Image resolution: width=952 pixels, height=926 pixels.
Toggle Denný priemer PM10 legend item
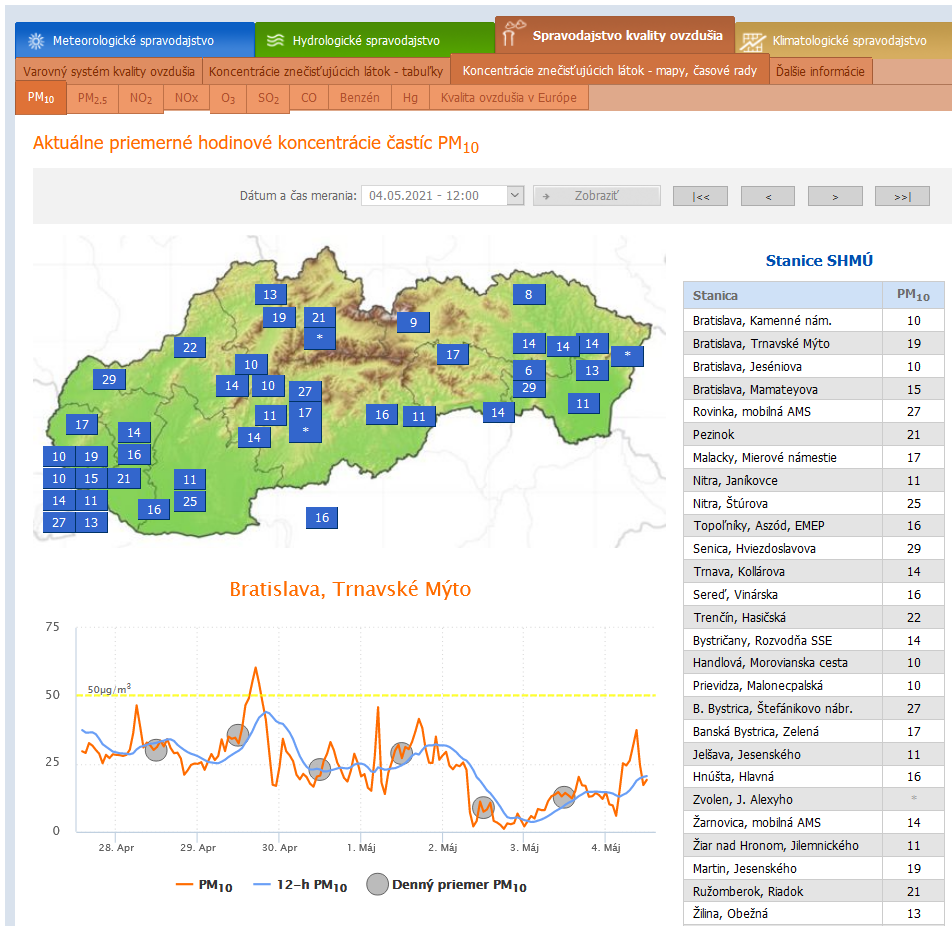point(446,885)
